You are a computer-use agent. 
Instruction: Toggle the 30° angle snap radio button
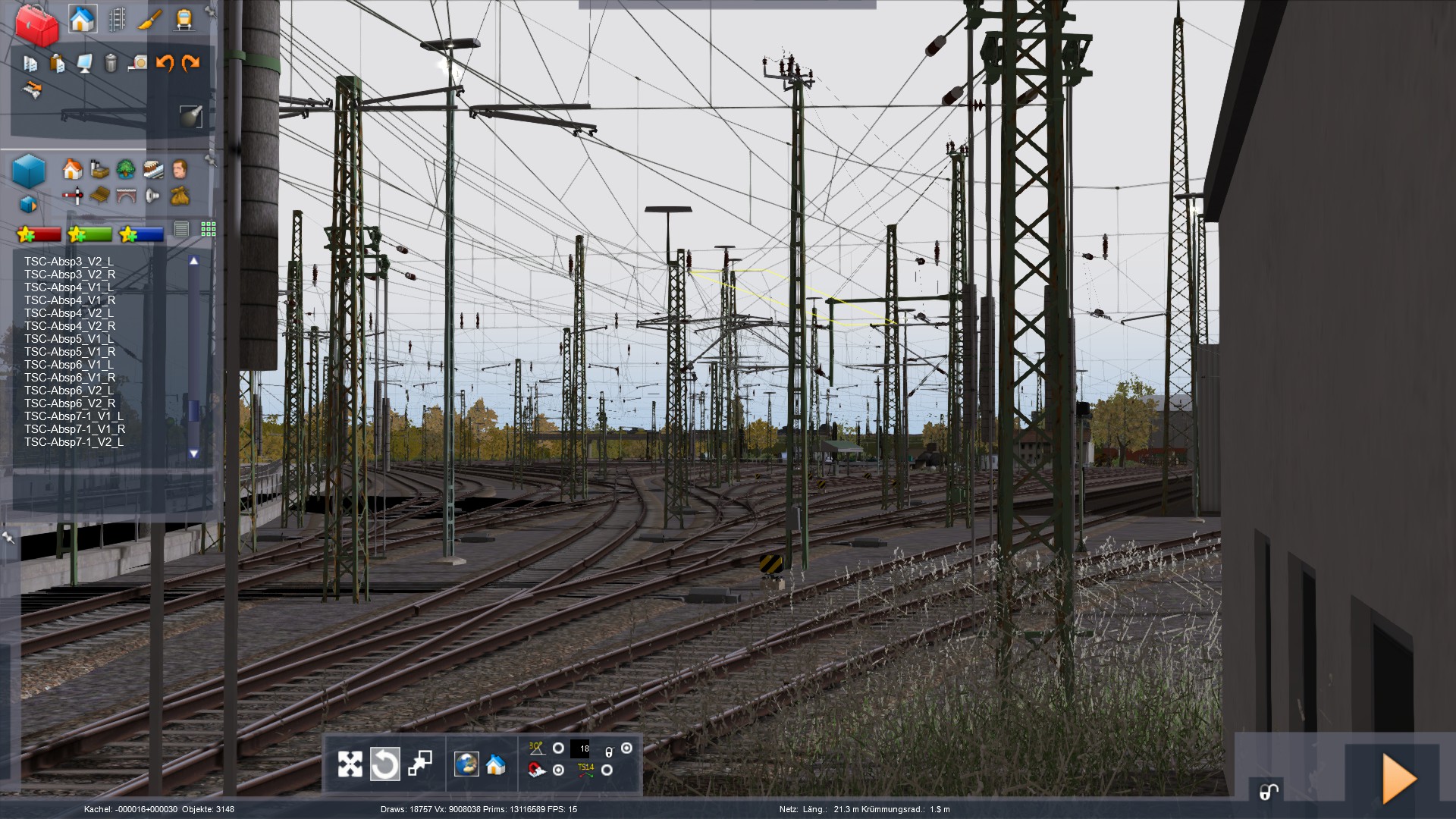(x=558, y=748)
